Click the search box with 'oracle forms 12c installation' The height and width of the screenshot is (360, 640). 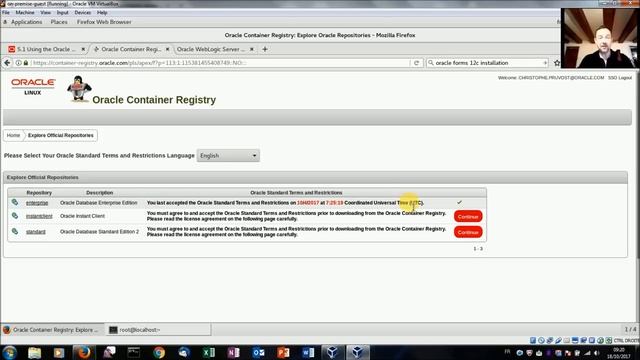point(488,63)
